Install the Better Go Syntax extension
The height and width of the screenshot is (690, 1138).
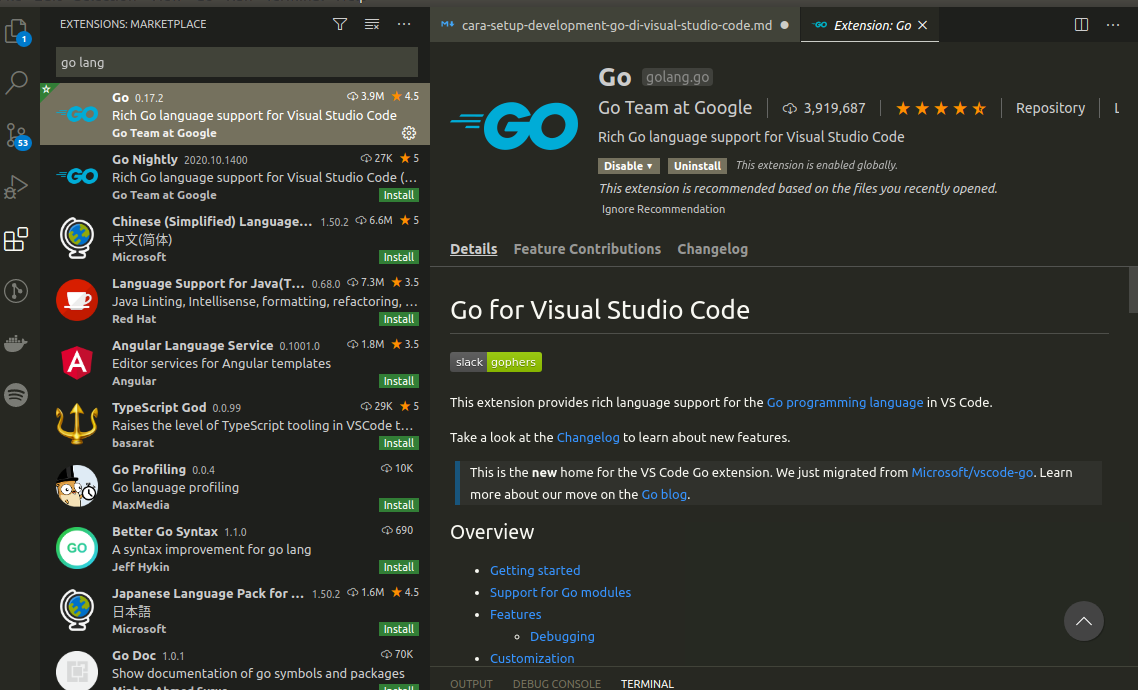[398, 567]
